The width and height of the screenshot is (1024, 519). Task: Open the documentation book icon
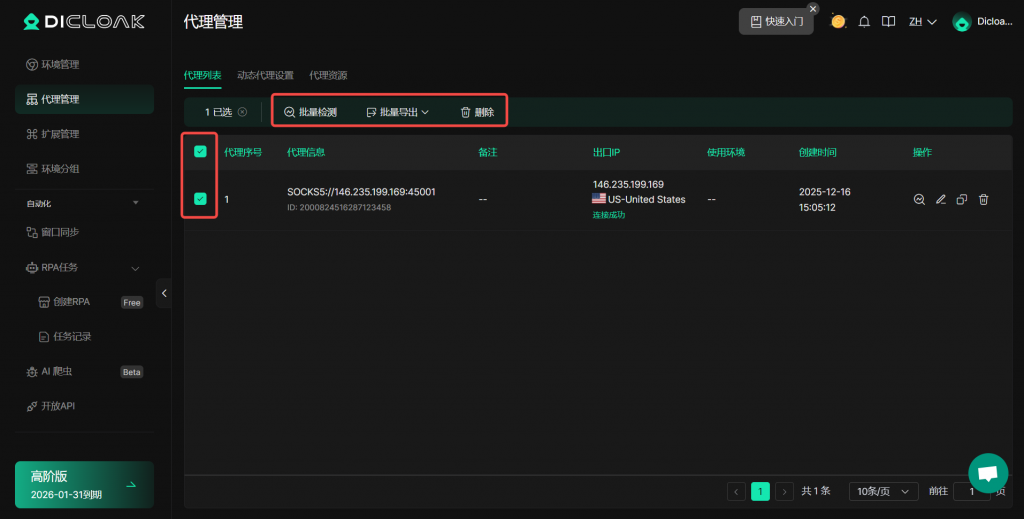(888, 21)
